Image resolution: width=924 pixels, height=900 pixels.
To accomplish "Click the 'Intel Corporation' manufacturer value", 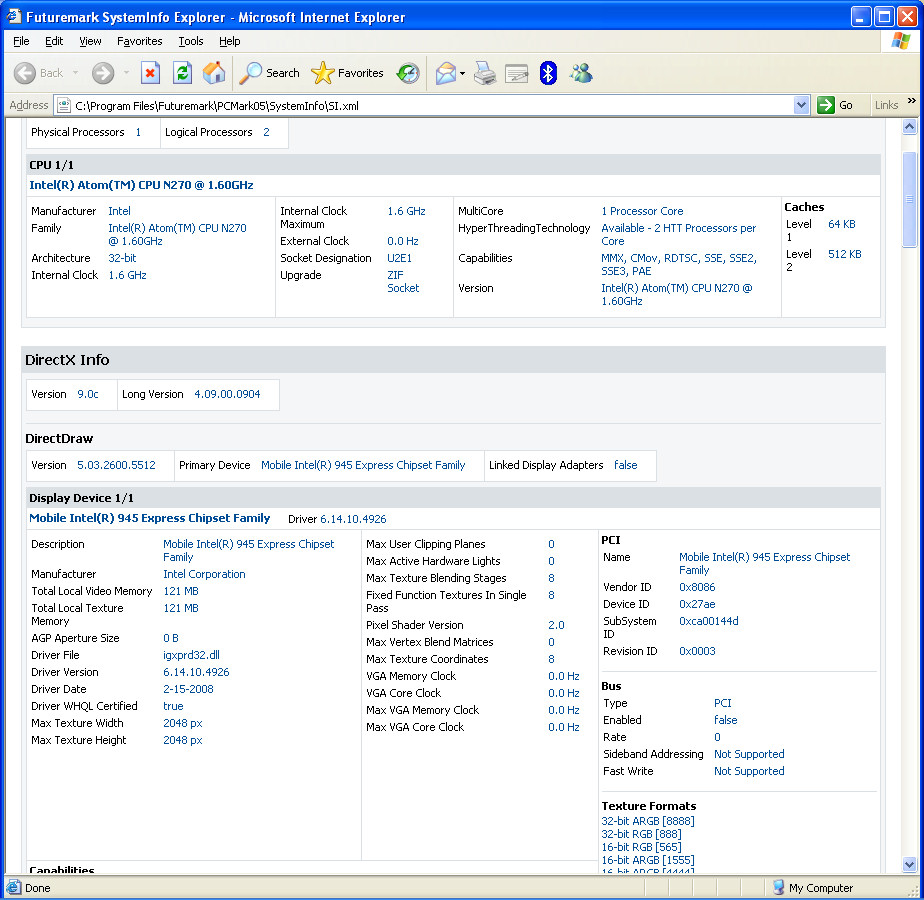I will click(204, 574).
